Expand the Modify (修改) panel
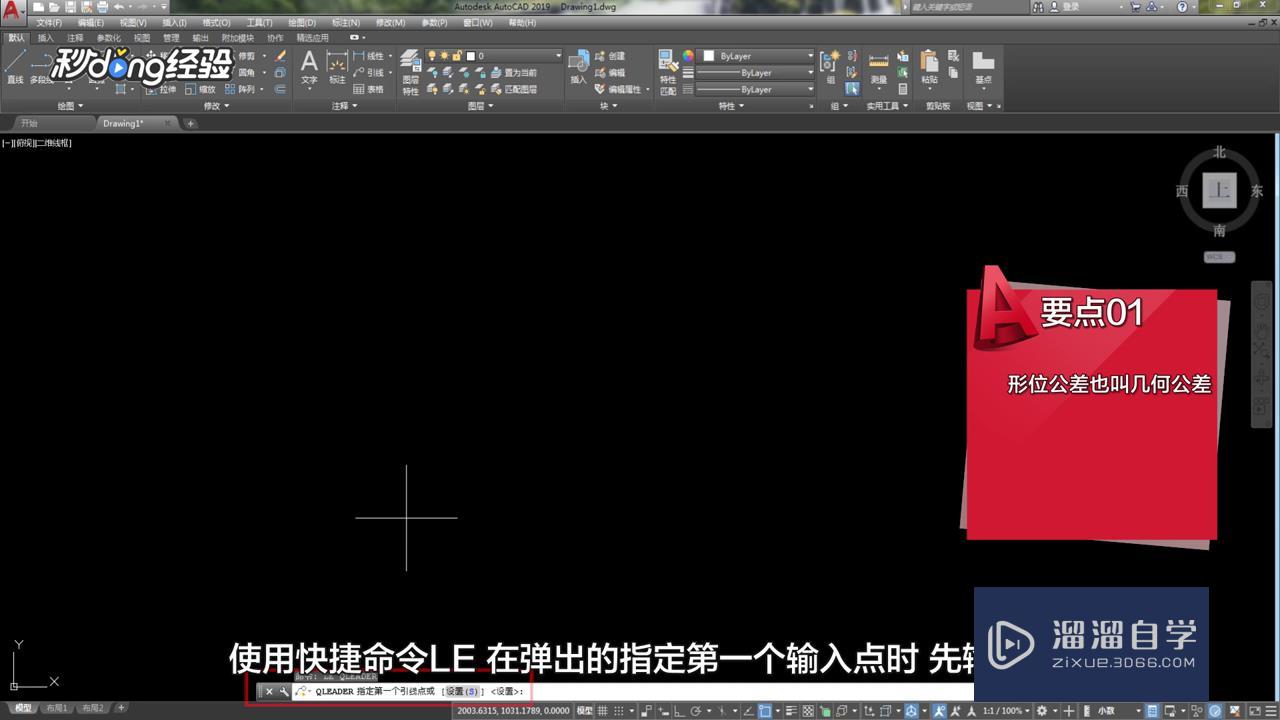1280x720 pixels. pos(216,105)
